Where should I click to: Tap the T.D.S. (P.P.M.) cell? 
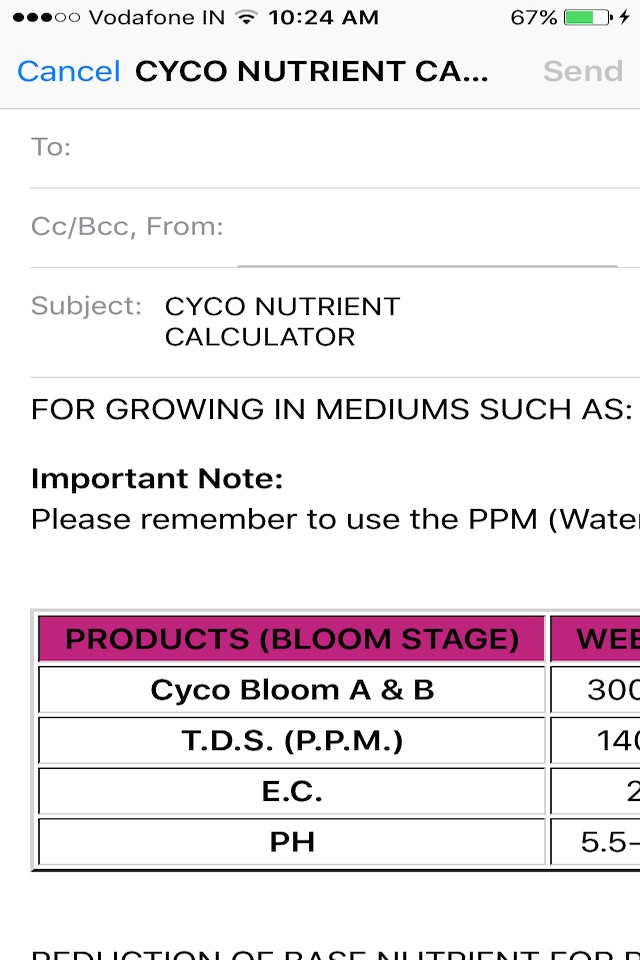292,741
